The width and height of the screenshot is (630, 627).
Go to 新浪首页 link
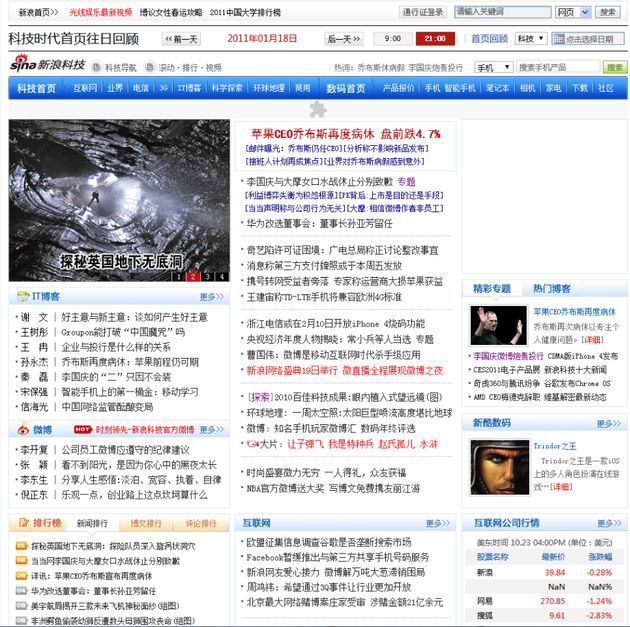[39, 12]
